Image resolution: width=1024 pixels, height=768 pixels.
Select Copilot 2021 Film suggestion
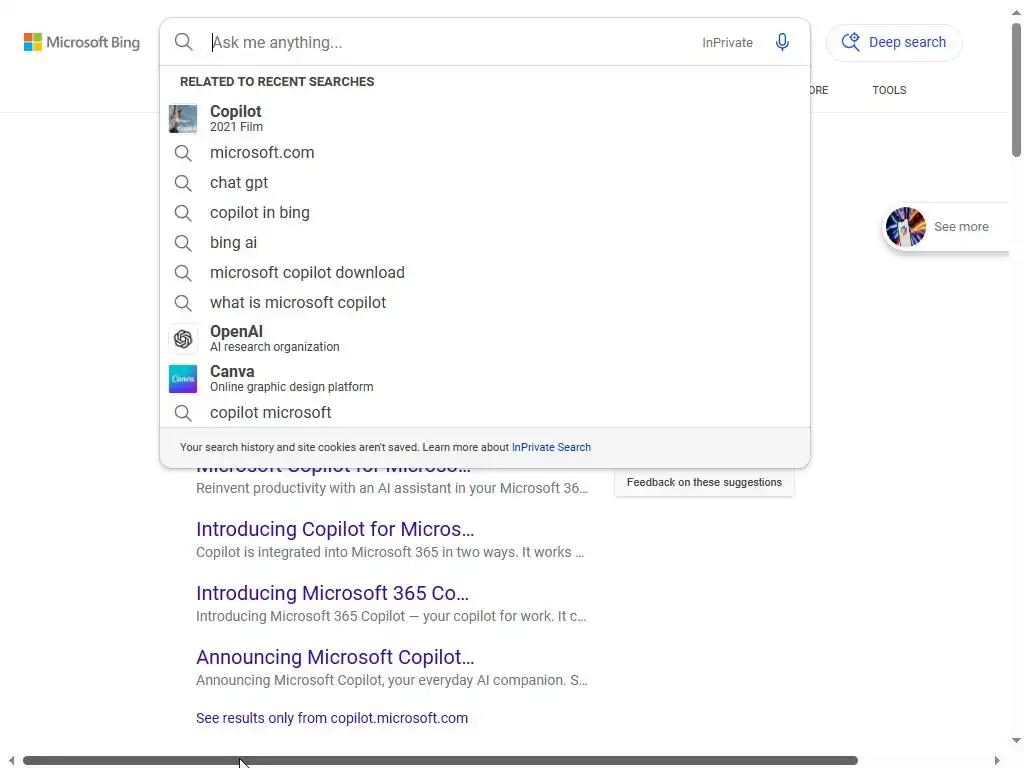pyautogui.click(x=485, y=118)
